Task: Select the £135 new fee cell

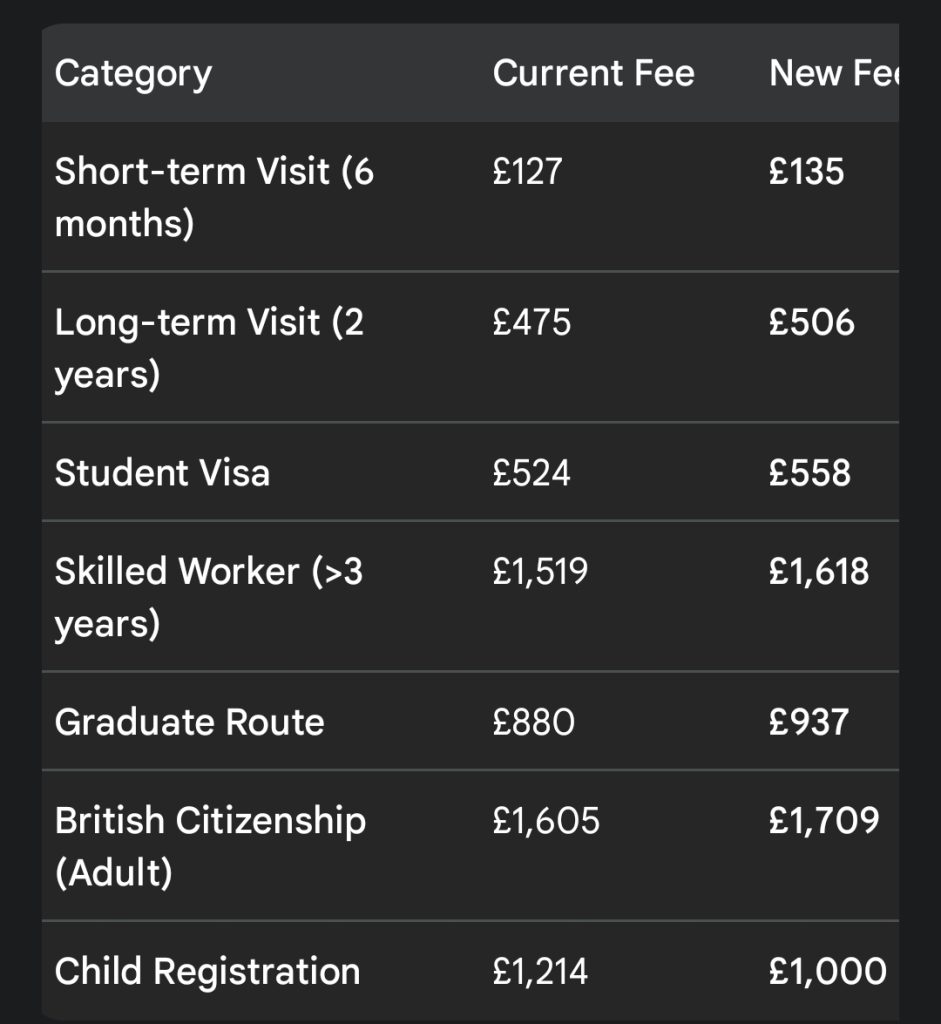Action: (x=806, y=172)
